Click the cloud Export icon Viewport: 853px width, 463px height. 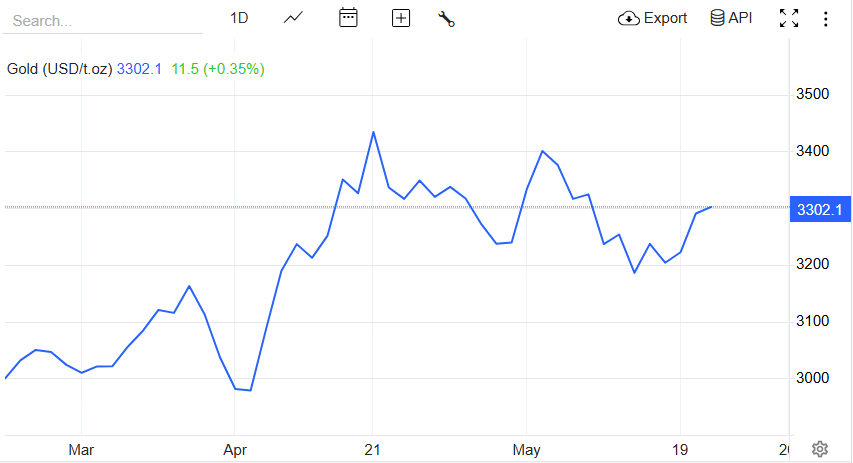tap(629, 18)
